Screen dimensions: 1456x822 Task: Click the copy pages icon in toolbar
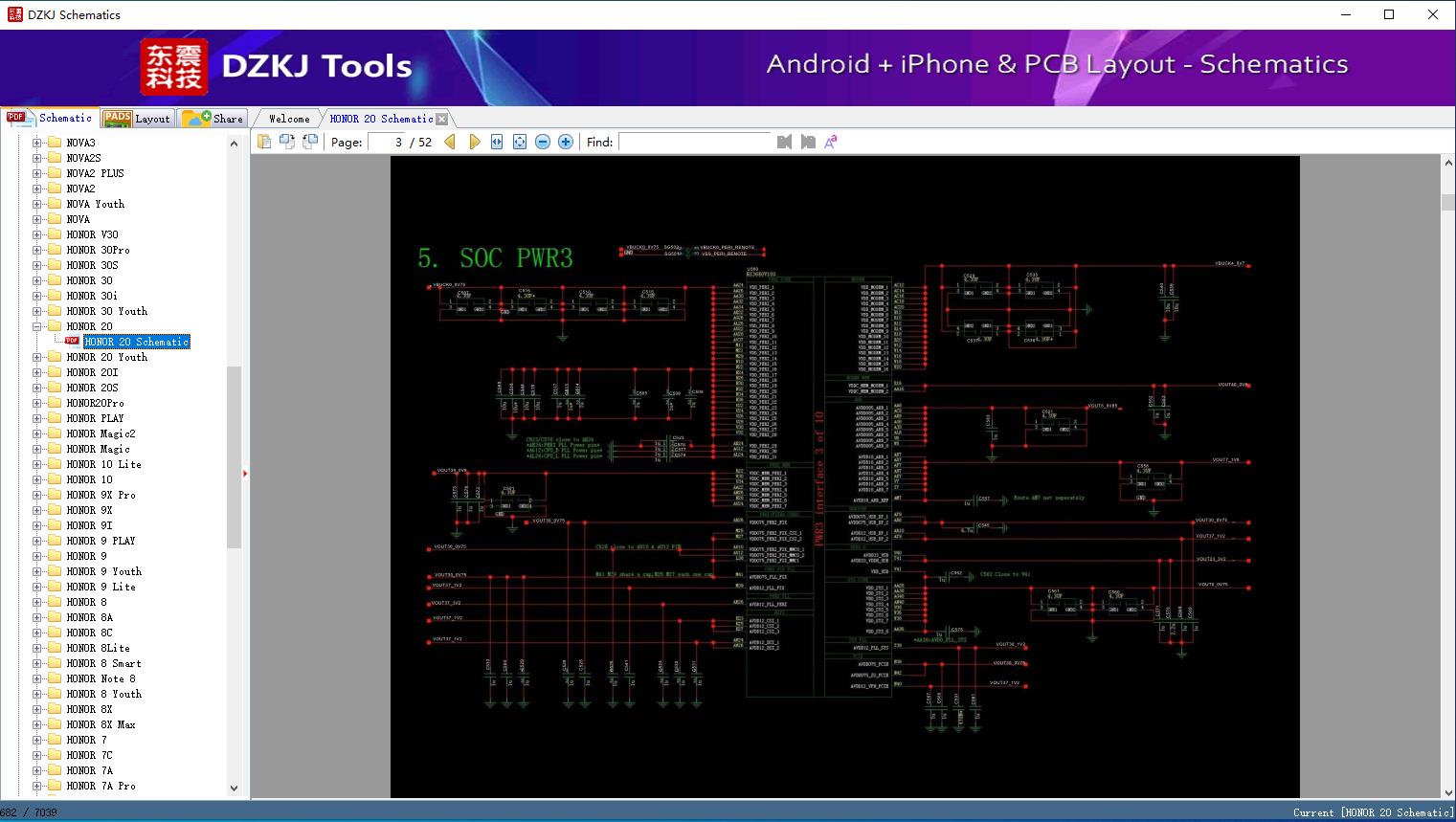pos(264,142)
